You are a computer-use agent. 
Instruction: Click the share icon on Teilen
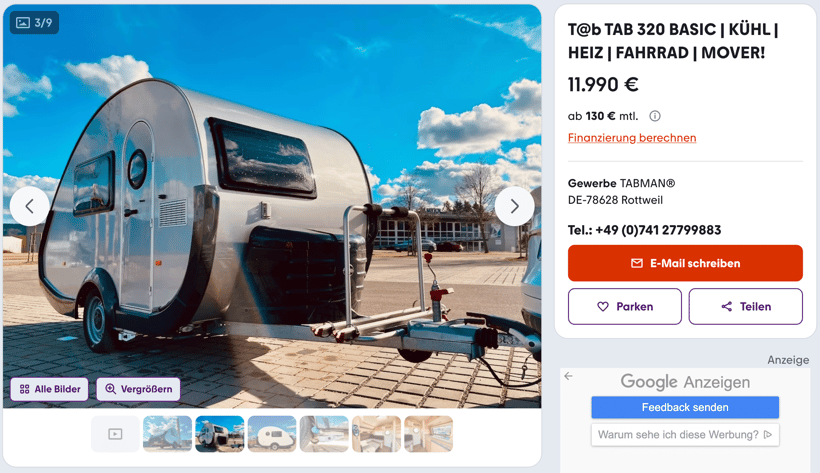click(x=726, y=307)
